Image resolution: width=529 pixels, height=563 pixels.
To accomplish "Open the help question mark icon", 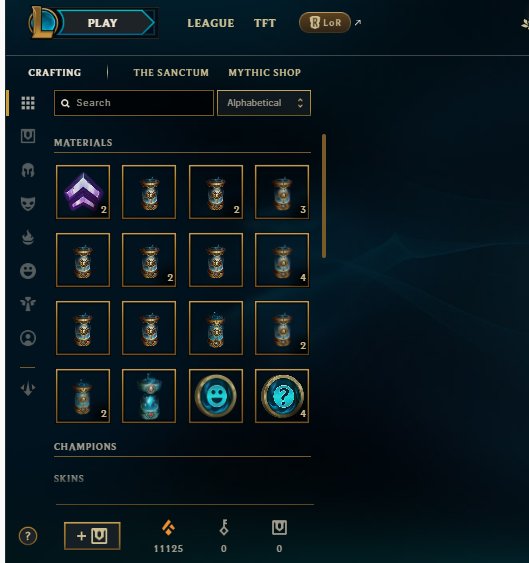I will point(28,536).
